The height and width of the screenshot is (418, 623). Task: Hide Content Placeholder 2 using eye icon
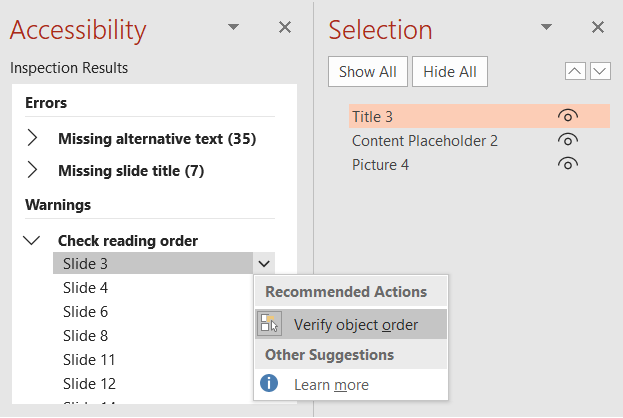click(x=568, y=140)
